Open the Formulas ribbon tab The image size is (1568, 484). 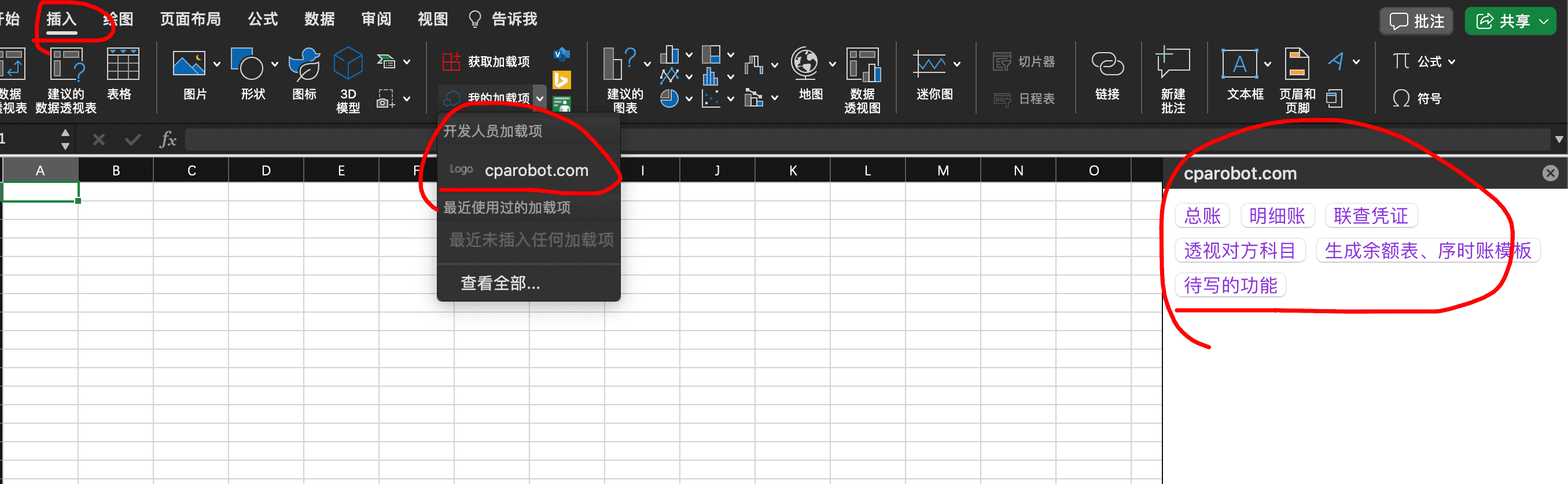pyautogui.click(x=262, y=20)
